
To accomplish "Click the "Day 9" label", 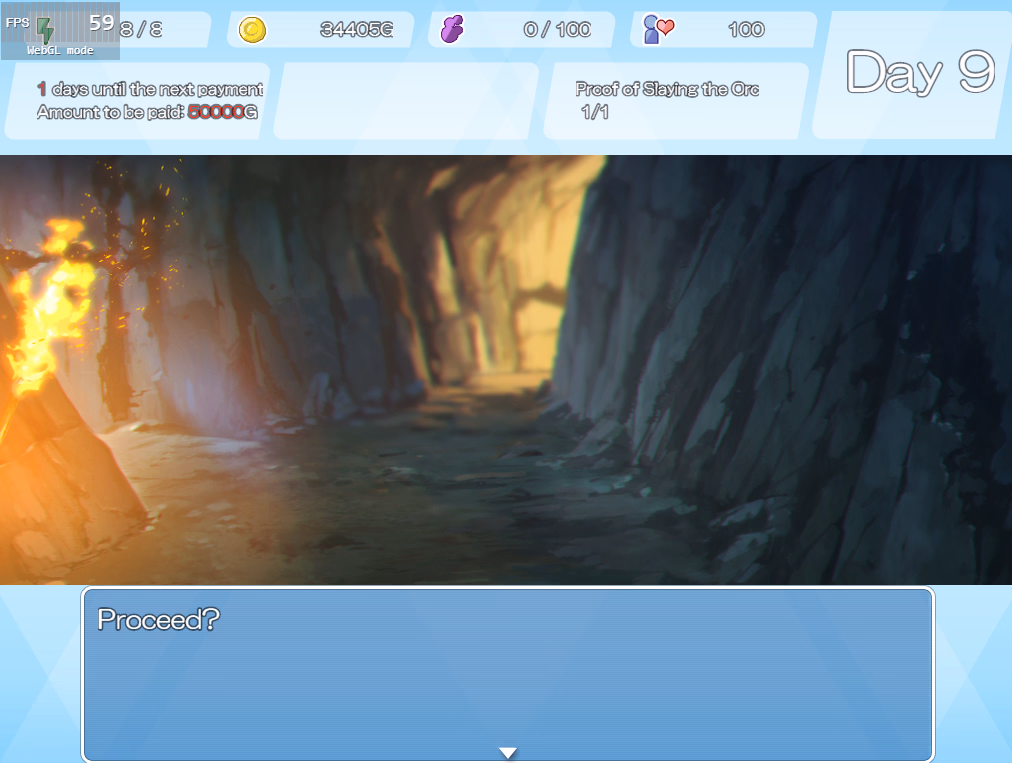I will tap(920, 72).
